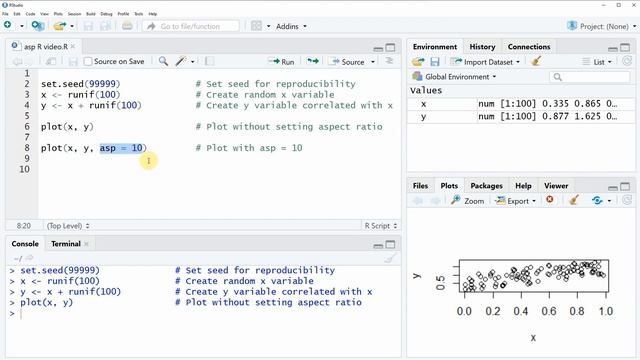
Task: Focus the Go to file/function field
Action: tap(191, 26)
